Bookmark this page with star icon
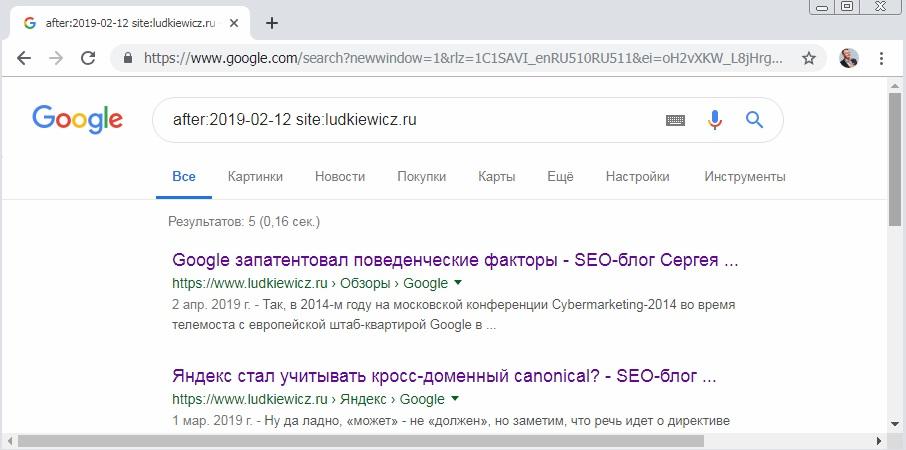Screen dimensions: 906x450 [809, 58]
